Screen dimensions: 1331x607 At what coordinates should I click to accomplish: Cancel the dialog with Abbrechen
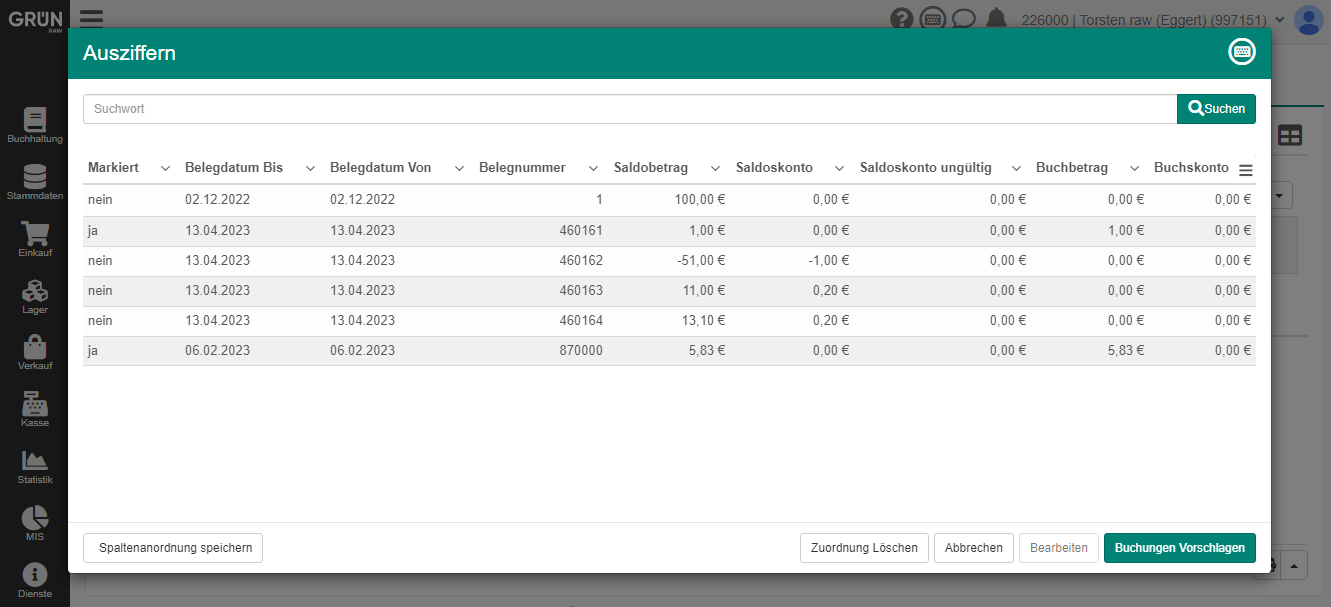coord(973,548)
